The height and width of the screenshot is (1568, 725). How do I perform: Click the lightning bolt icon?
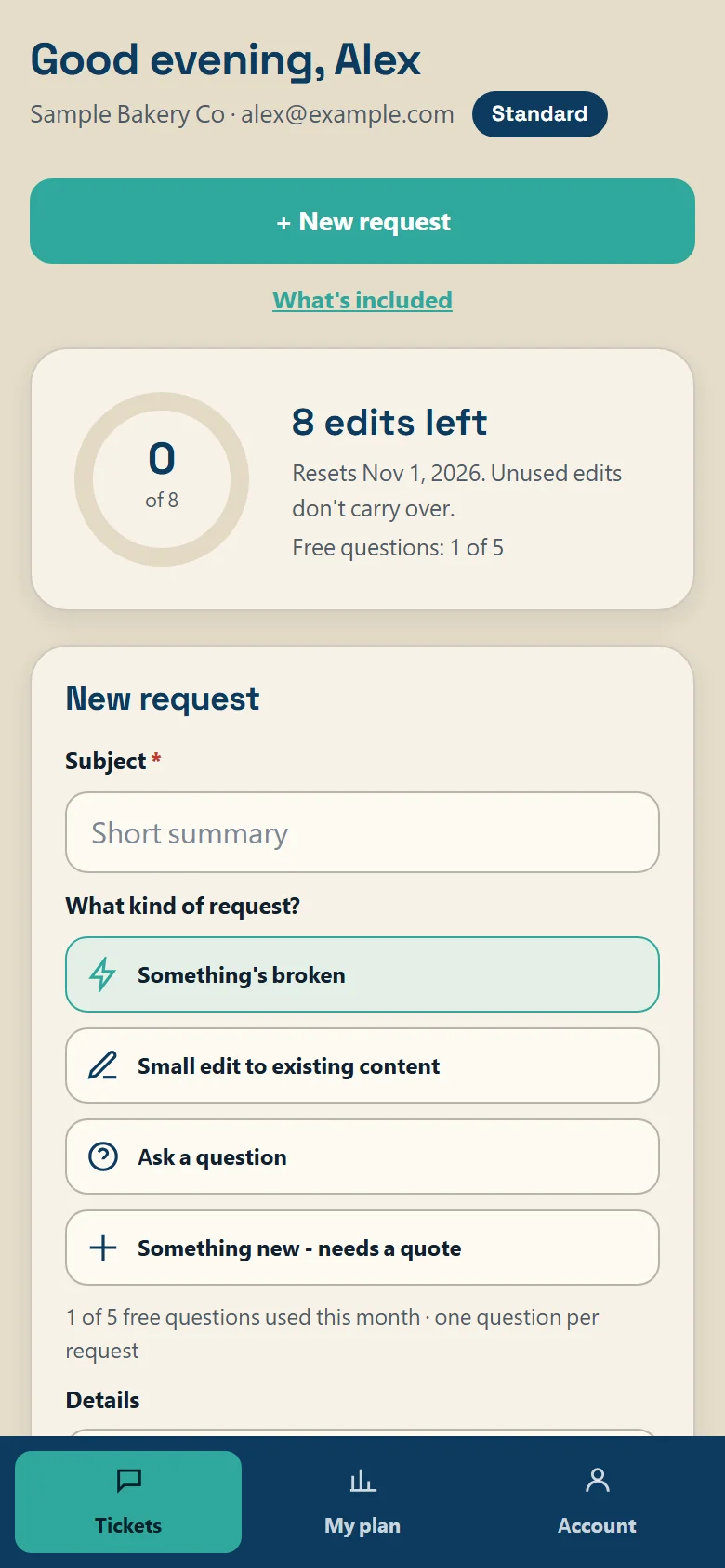102,974
